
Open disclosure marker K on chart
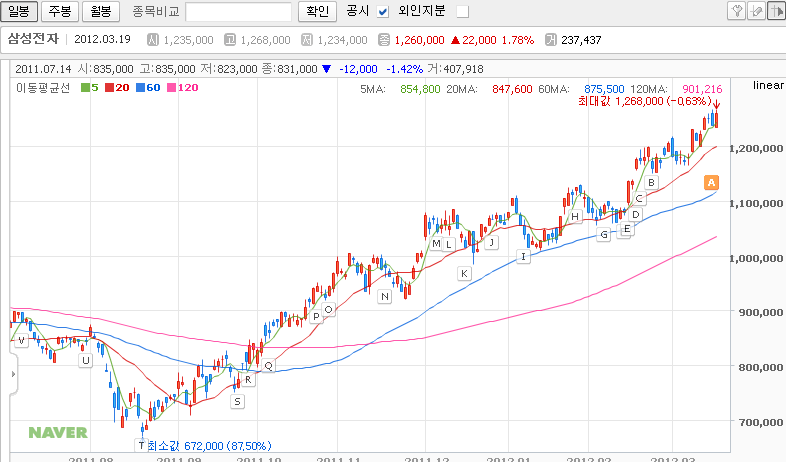coord(464,274)
